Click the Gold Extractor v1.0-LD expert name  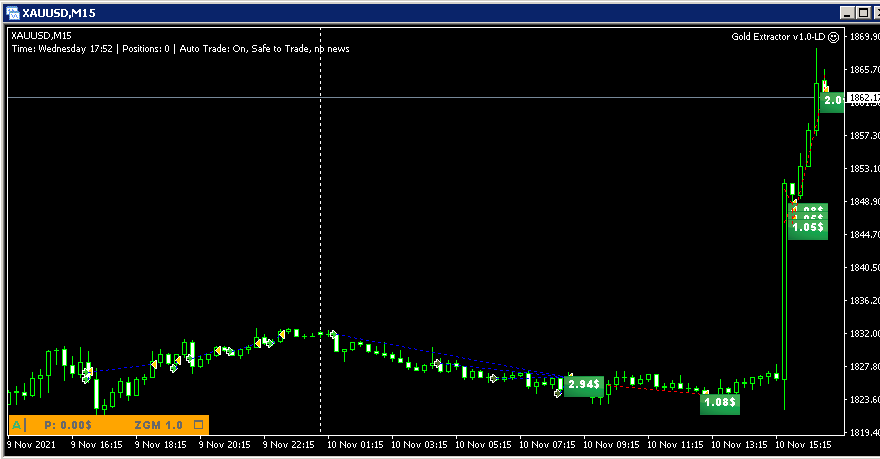click(778, 36)
